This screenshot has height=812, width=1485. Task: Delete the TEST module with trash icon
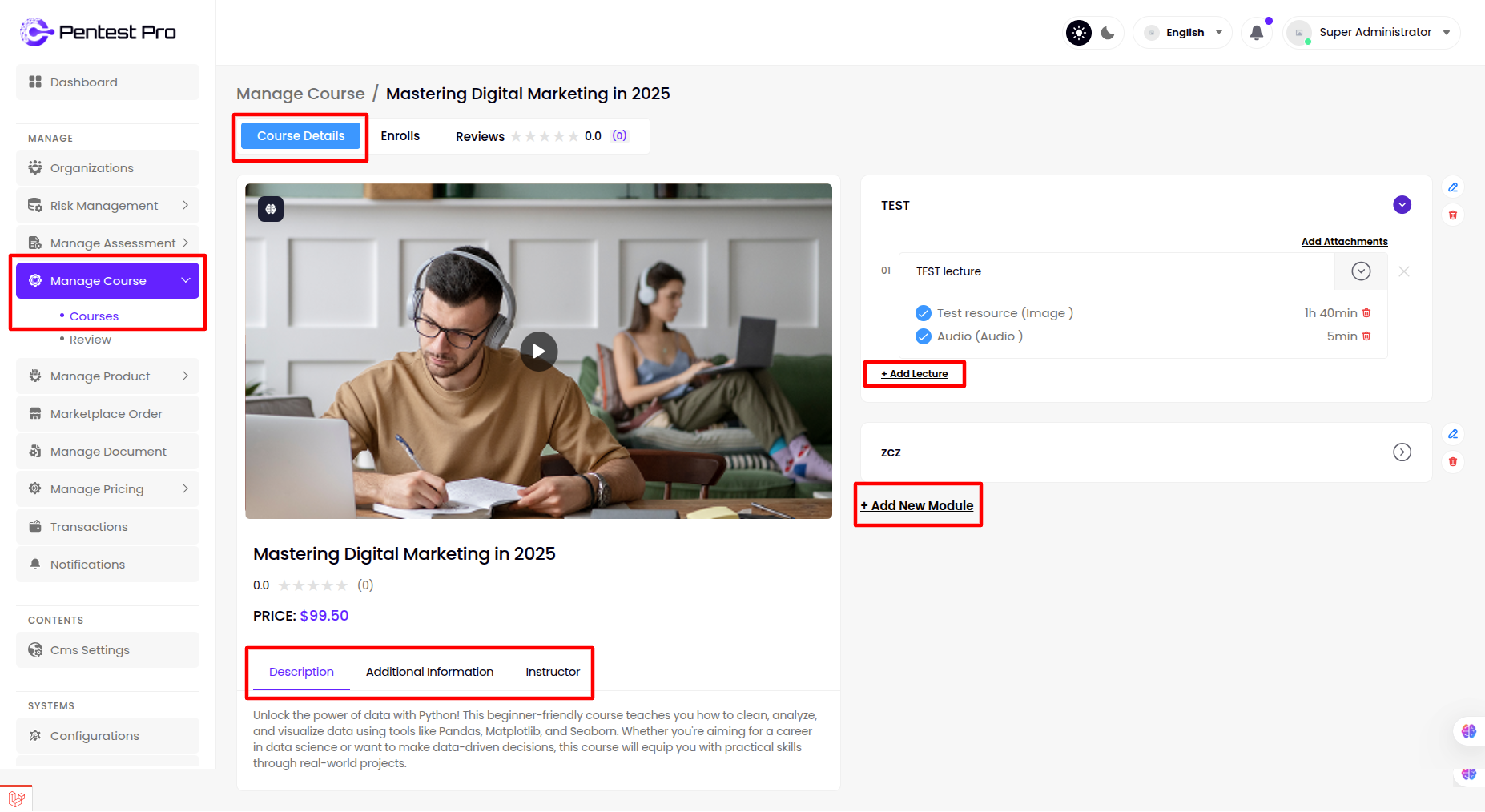[1452, 215]
